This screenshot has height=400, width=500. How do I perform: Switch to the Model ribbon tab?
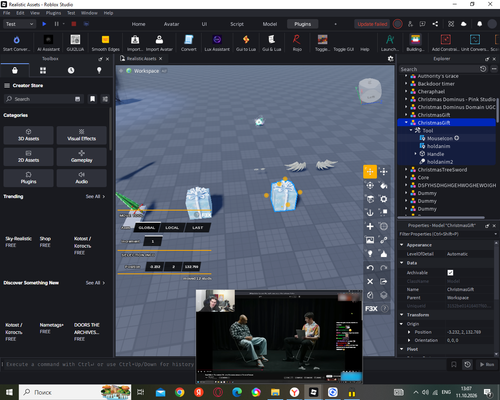click(x=270, y=24)
